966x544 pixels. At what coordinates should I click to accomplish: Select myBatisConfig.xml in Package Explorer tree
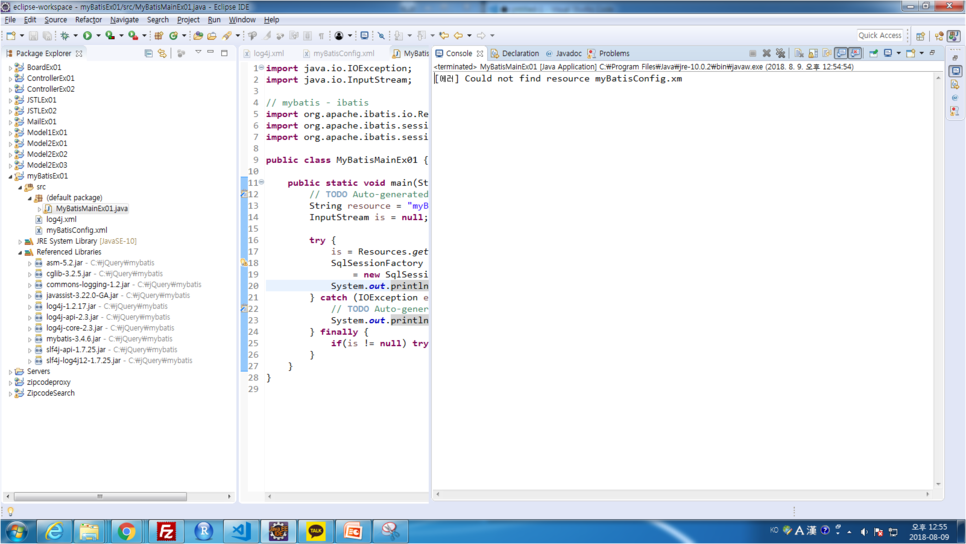point(76,230)
